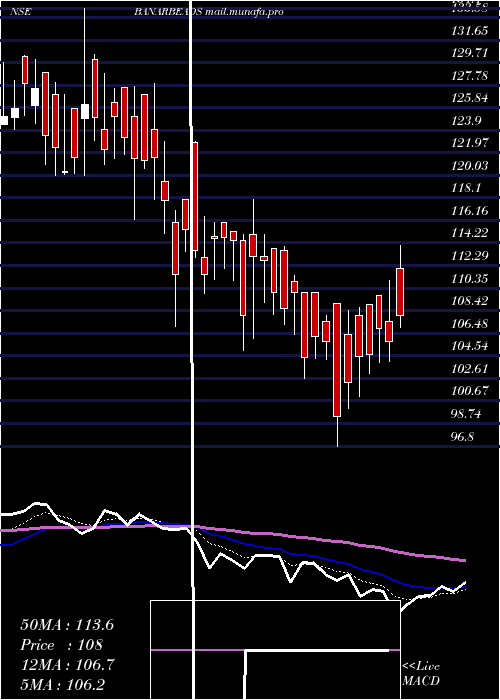
Task: Click the BANARBEADS mail.munafa.pro title text
Action: coord(208,12)
